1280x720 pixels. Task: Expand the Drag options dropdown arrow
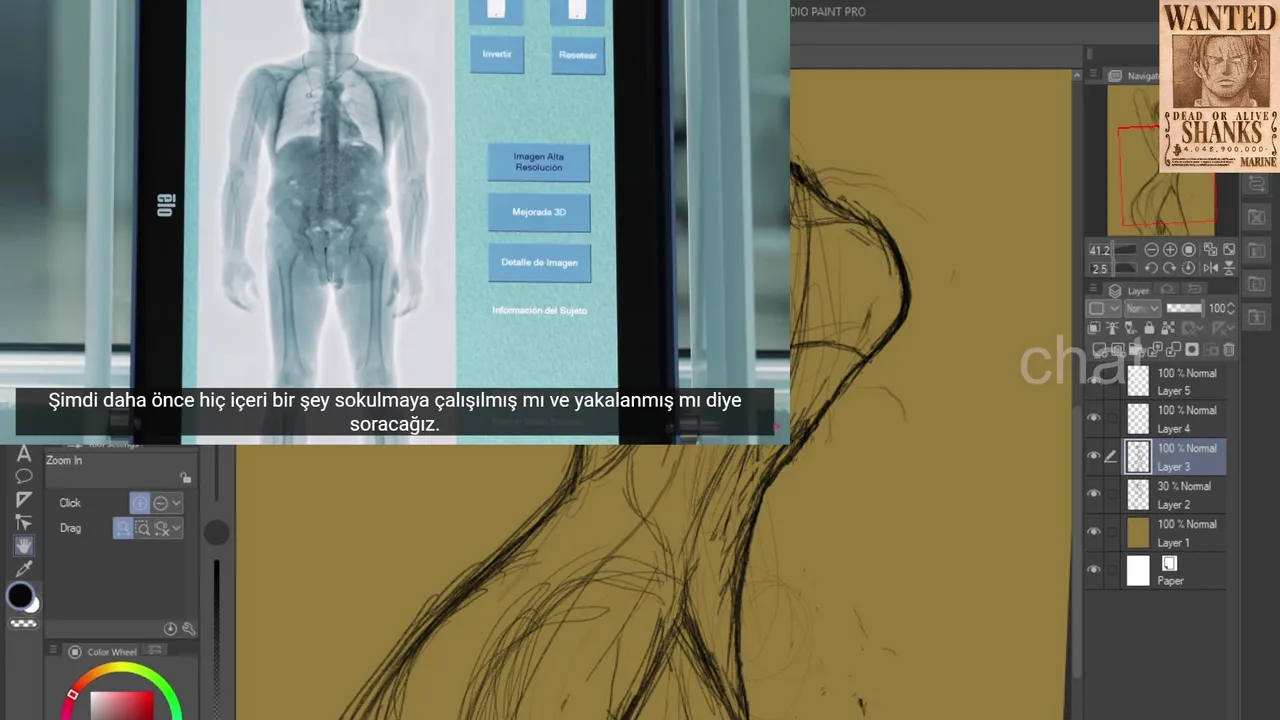tap(177, 528)
